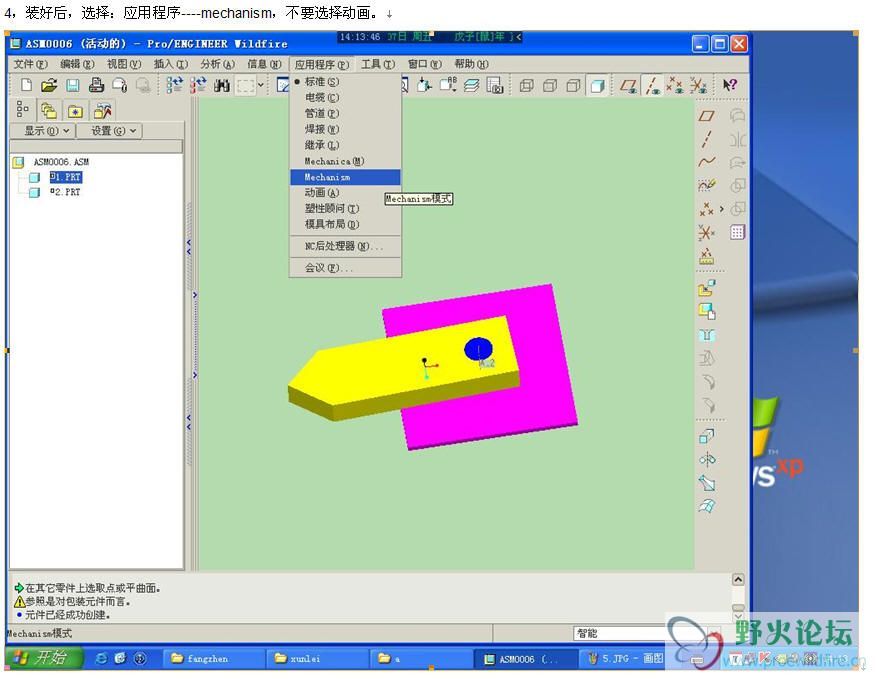
Task: Choose 模具布局 from the applications menu
Action: point(345,225)
